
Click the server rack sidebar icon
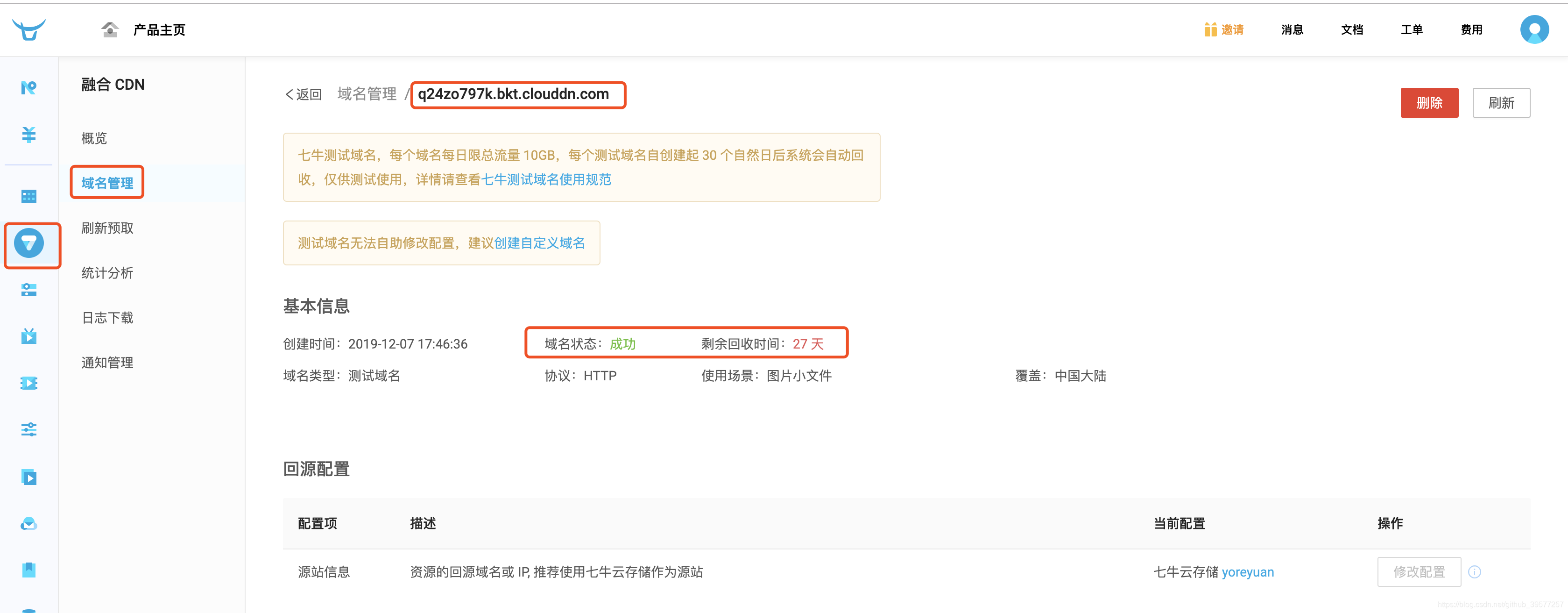[x=28, y=289]
